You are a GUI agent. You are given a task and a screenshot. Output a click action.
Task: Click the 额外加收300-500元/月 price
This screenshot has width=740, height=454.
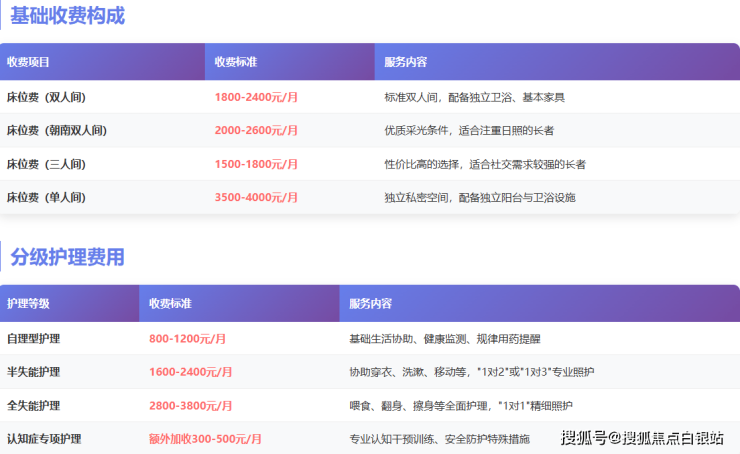(205, 439)
